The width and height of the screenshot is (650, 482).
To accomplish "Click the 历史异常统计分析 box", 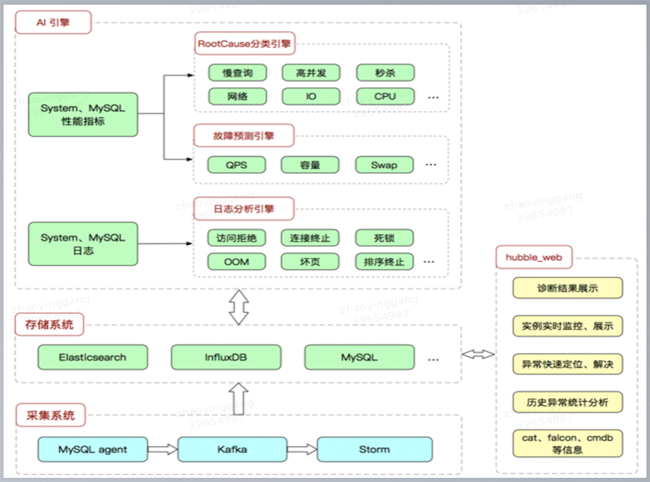I will [568, 402].
